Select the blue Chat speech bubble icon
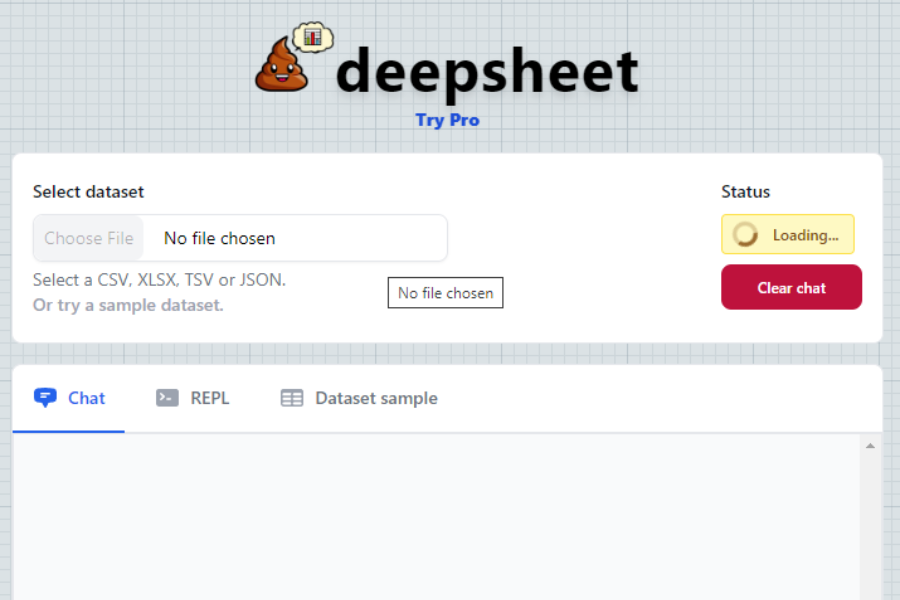The width and height of the screenshot is (900, 600). click(x=43, y=397)
